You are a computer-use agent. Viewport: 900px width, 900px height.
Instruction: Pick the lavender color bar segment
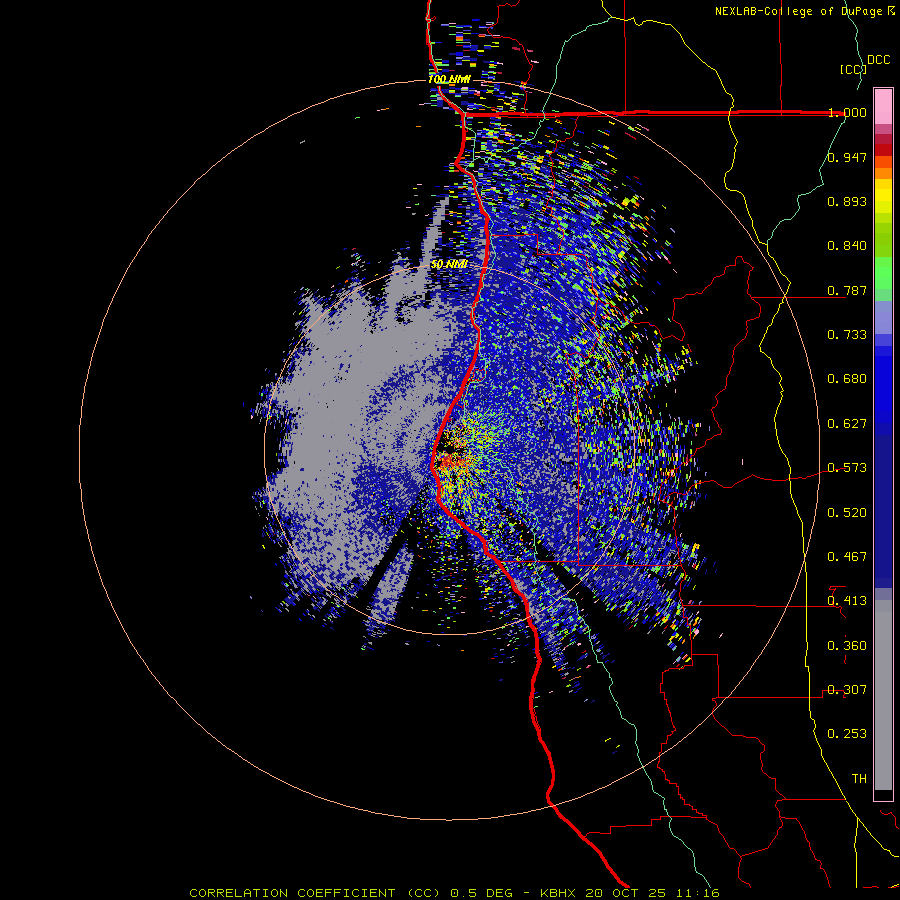tap(883, 317)
